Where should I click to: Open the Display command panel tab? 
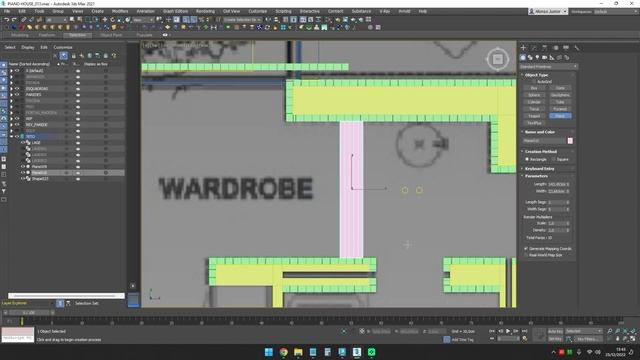(x=566, y=48)
